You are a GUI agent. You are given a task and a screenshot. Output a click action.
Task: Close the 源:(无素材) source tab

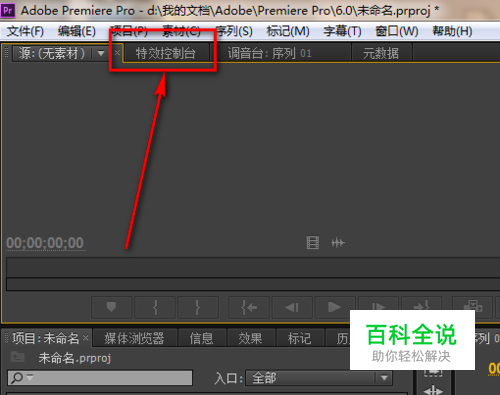click(x=117, y=52)
